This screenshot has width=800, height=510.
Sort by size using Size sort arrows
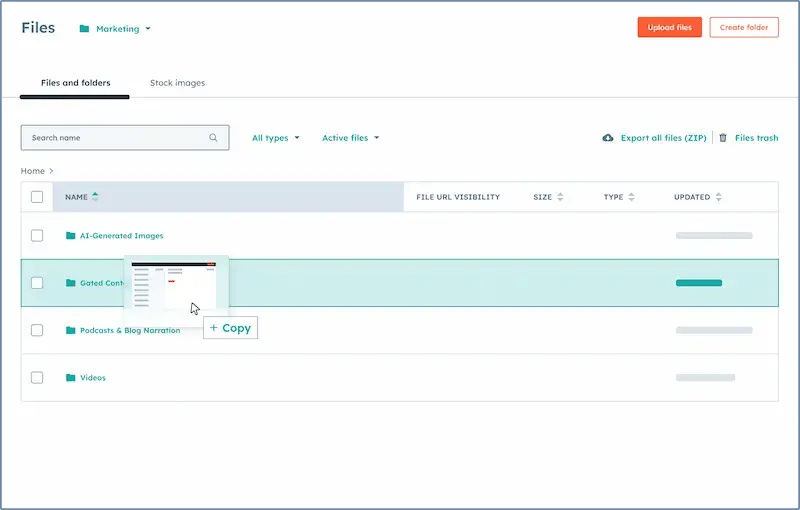click(560, 197)
